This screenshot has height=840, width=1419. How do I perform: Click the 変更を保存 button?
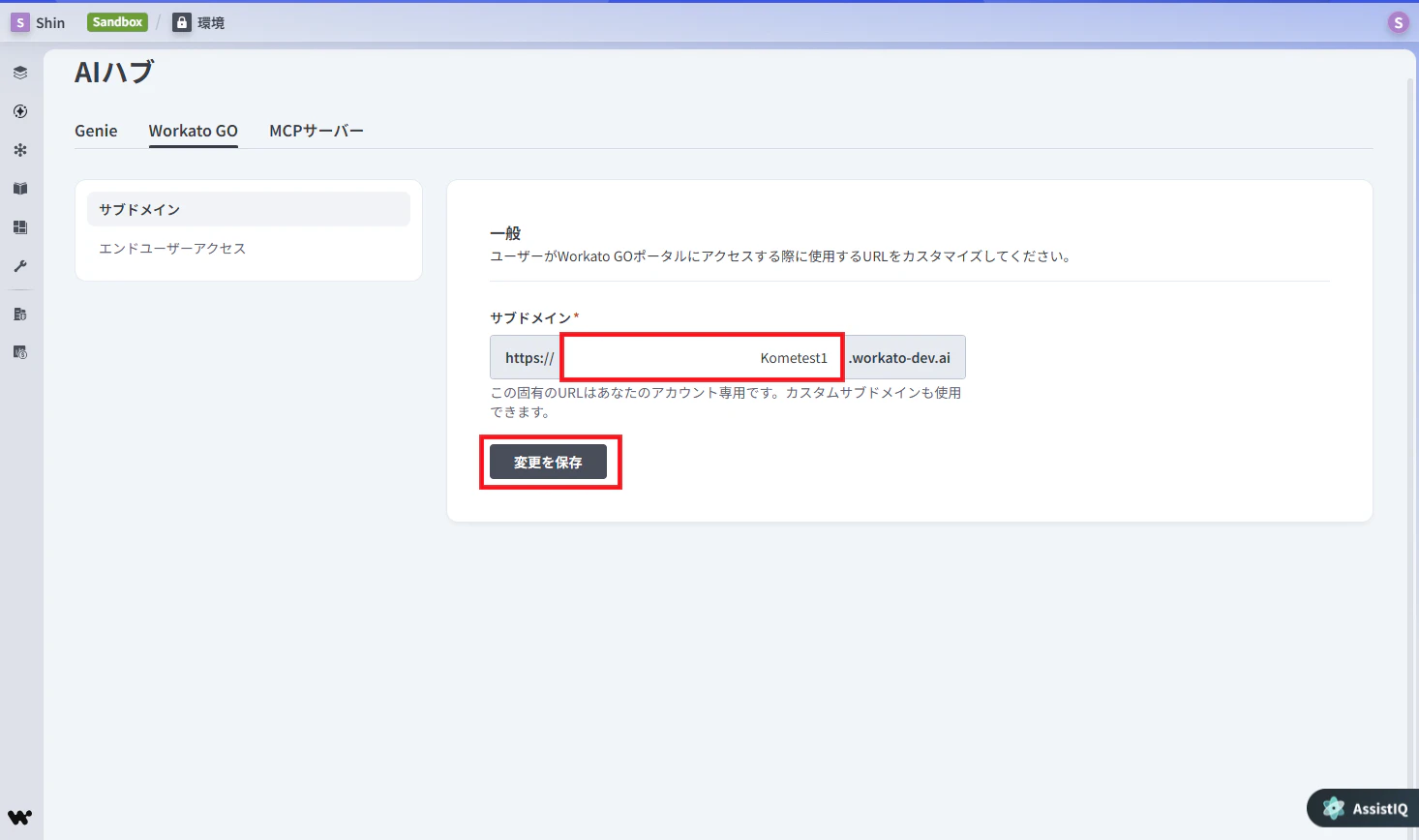(x=548, y=462)
